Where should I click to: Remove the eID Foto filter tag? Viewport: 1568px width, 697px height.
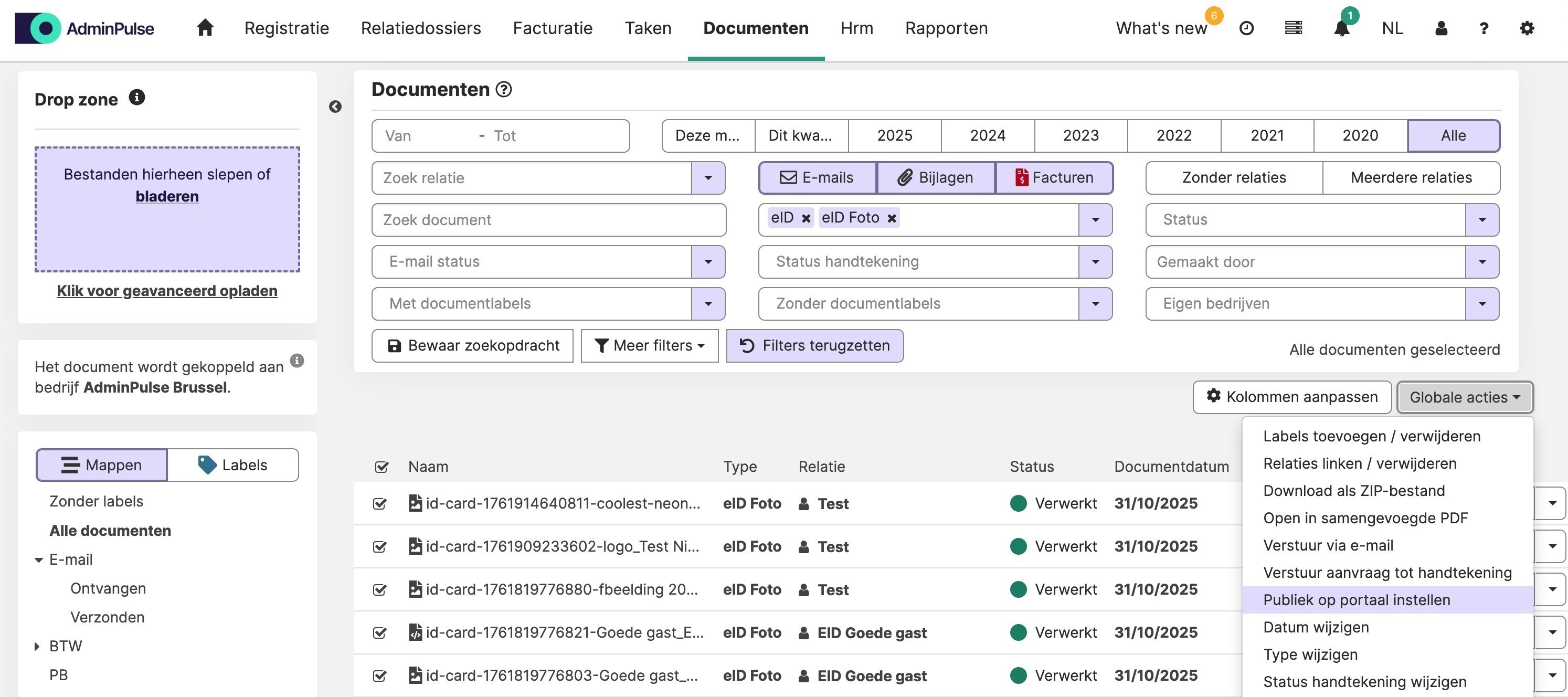(892, 218)
